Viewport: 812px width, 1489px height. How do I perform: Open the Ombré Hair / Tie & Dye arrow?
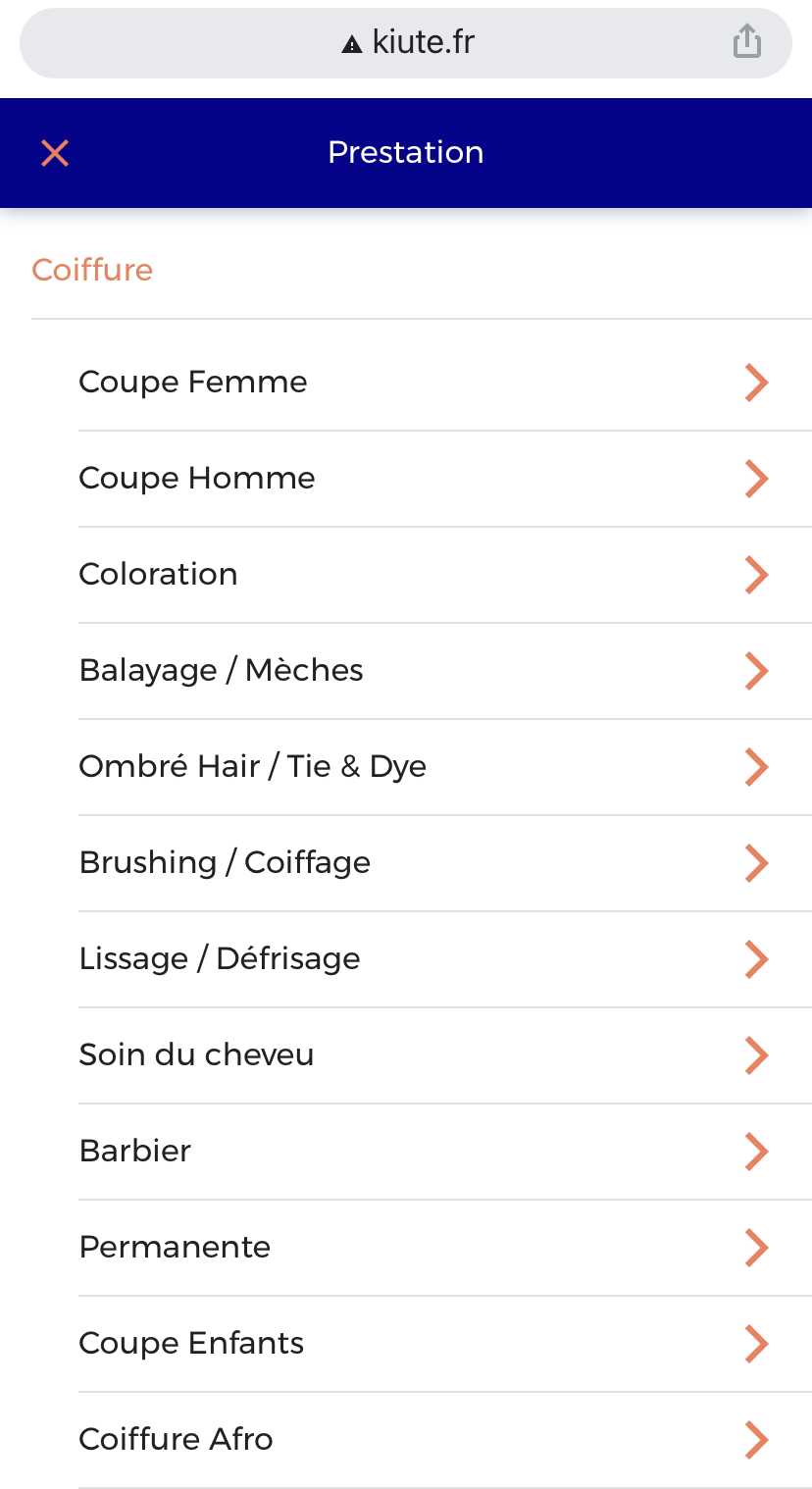coord(755,767)
